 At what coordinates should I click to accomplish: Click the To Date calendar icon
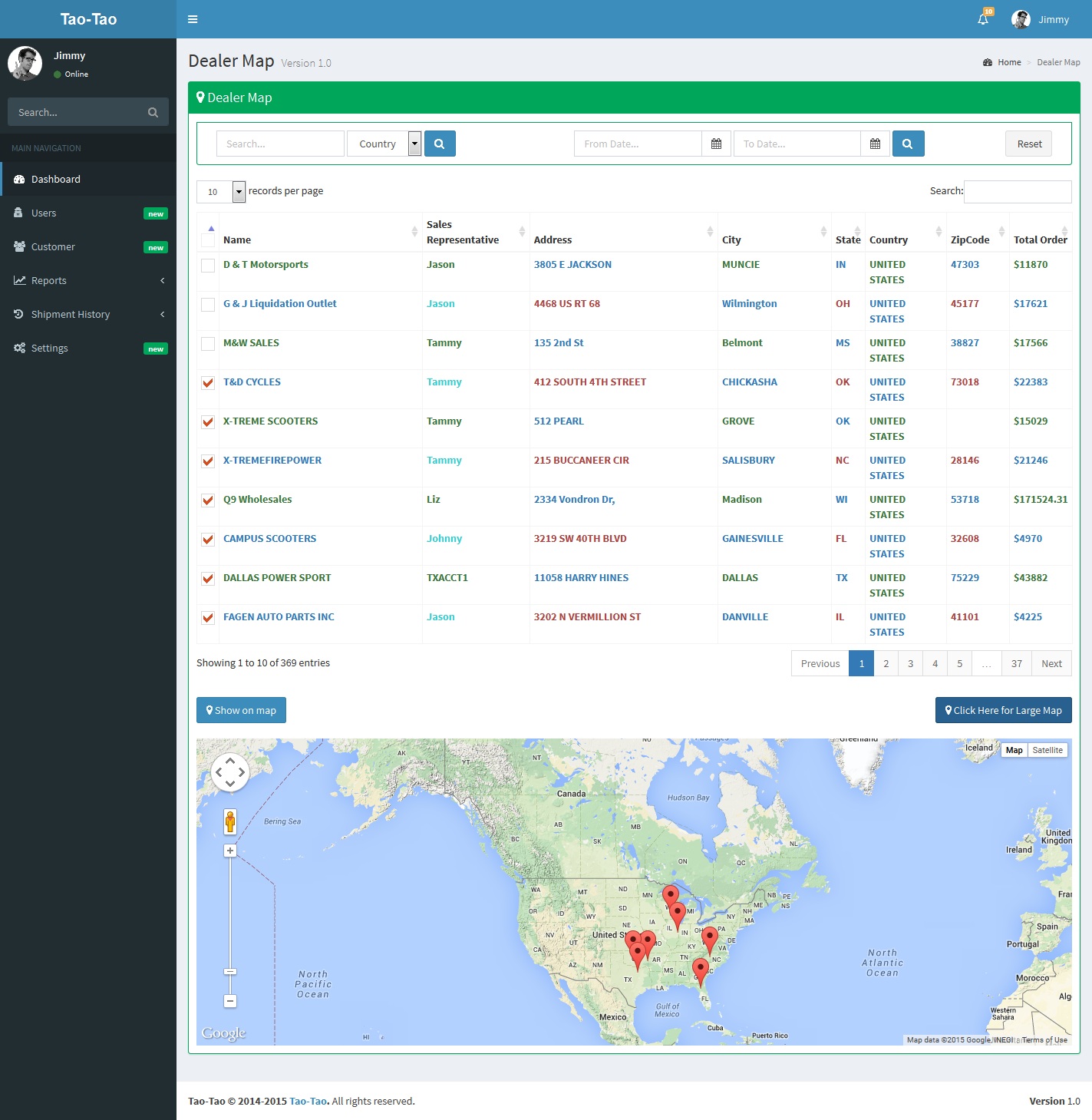[x=875, y=144]
